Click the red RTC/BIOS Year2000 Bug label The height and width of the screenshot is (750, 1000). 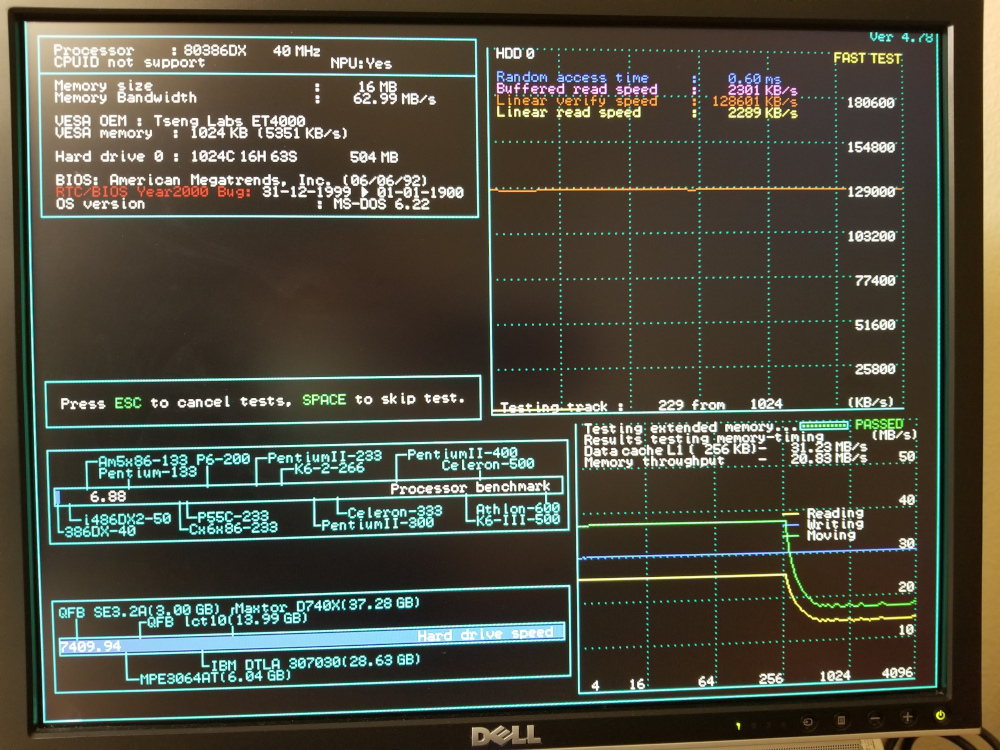click(153, 191)
